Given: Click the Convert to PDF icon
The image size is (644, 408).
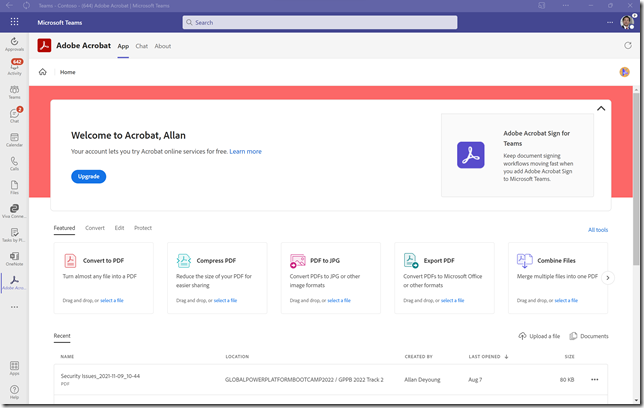Looking at the screenshot, I should click(70, 261).
